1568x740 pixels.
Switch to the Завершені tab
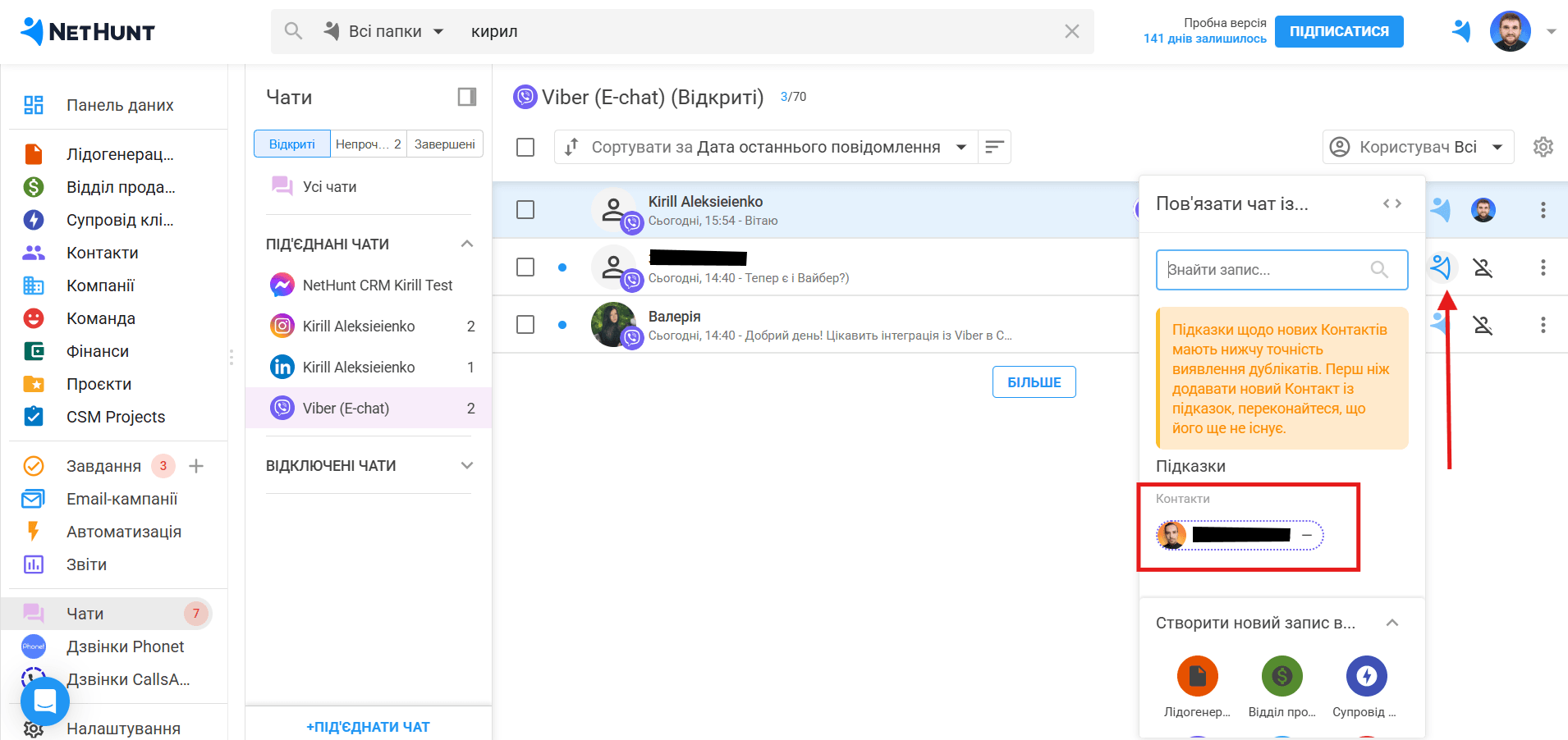[444, 144]
